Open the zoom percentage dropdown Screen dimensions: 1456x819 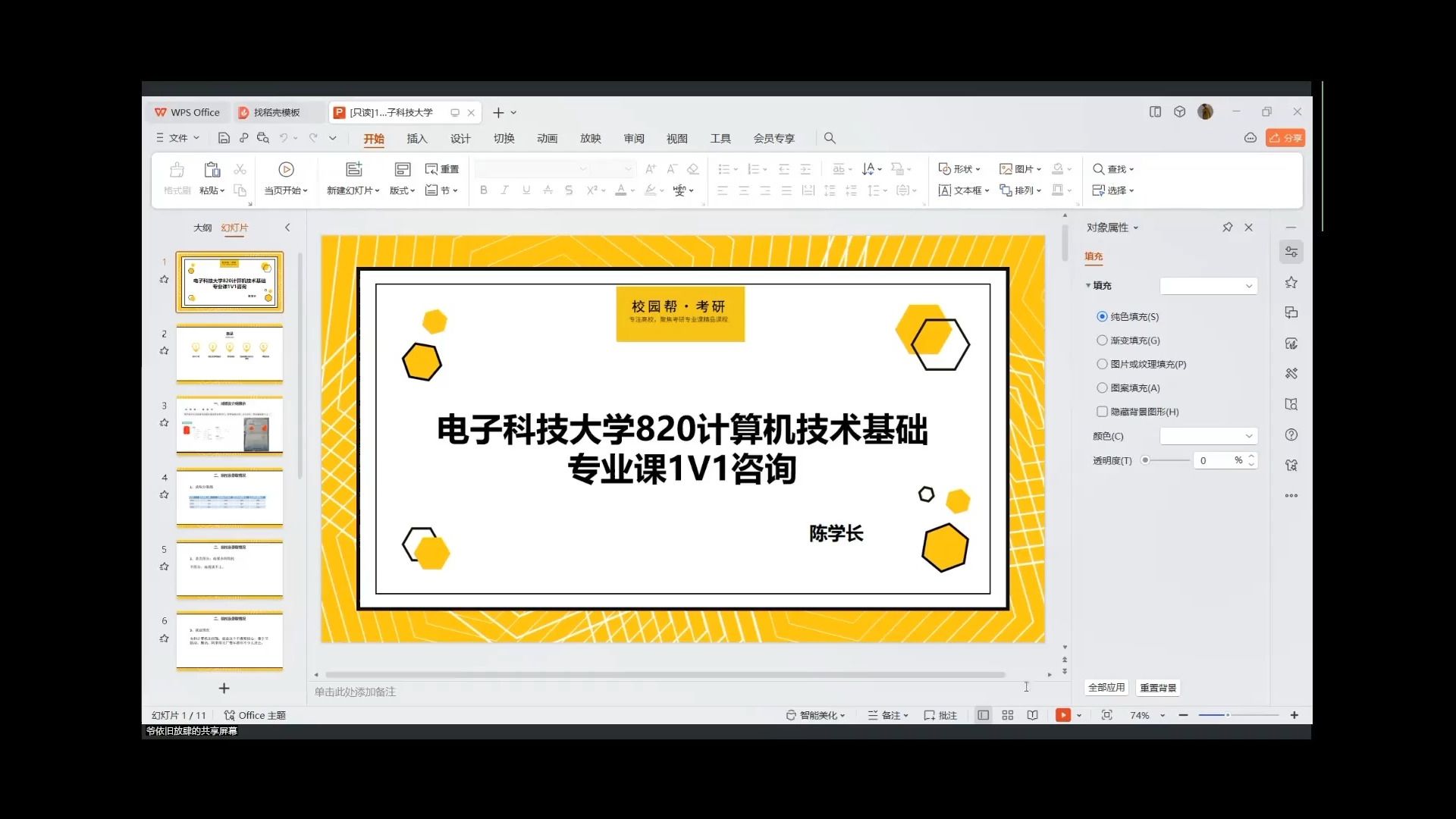coord(1147,714)
